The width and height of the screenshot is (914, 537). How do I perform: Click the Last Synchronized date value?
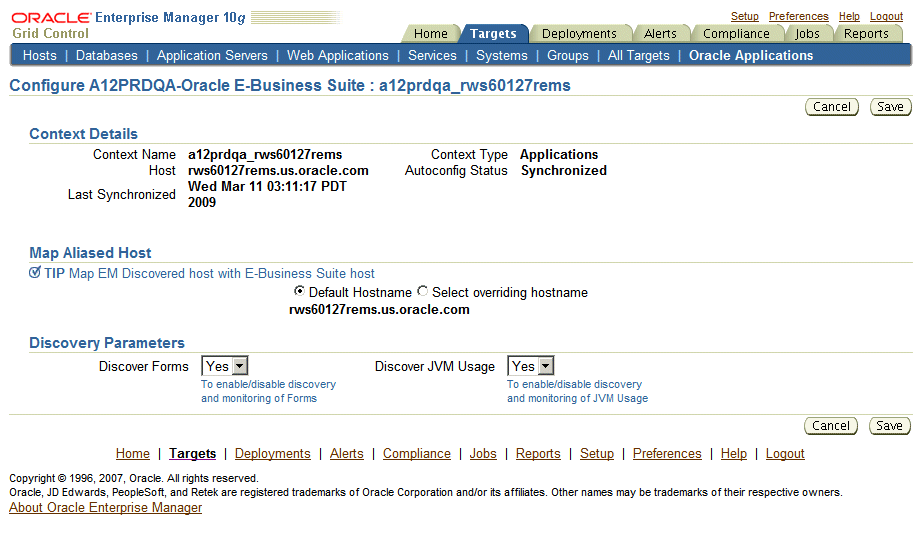point(267,194)
